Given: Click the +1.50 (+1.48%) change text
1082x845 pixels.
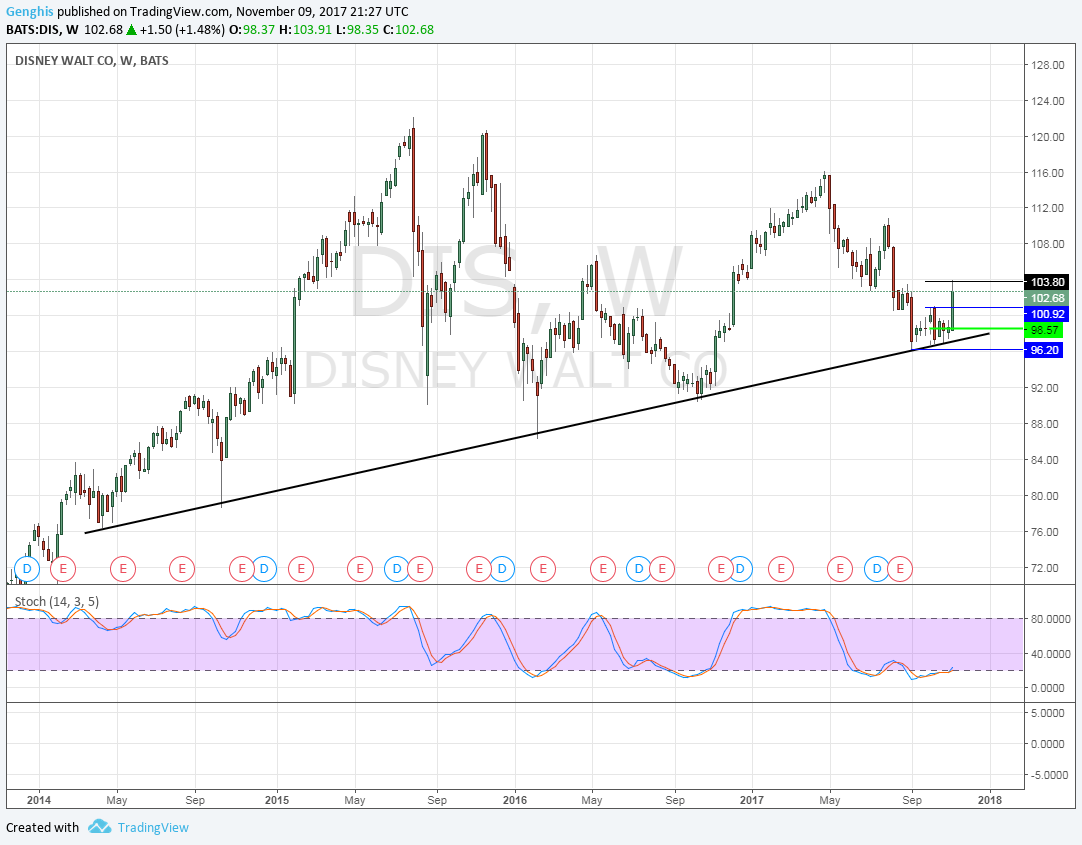Looking at the screenshot, I should tap(181, 30).
